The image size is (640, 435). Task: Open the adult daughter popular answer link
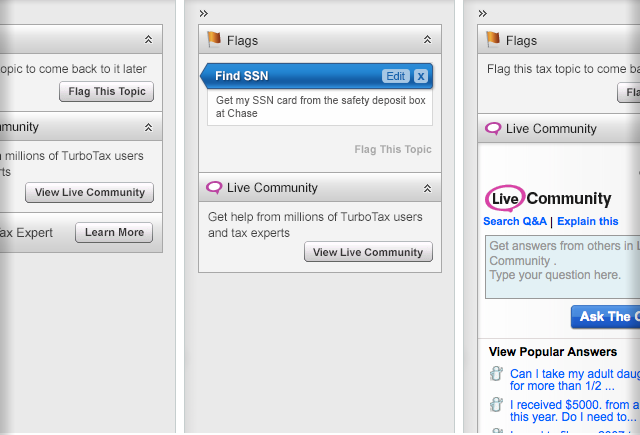click(575, 380)
